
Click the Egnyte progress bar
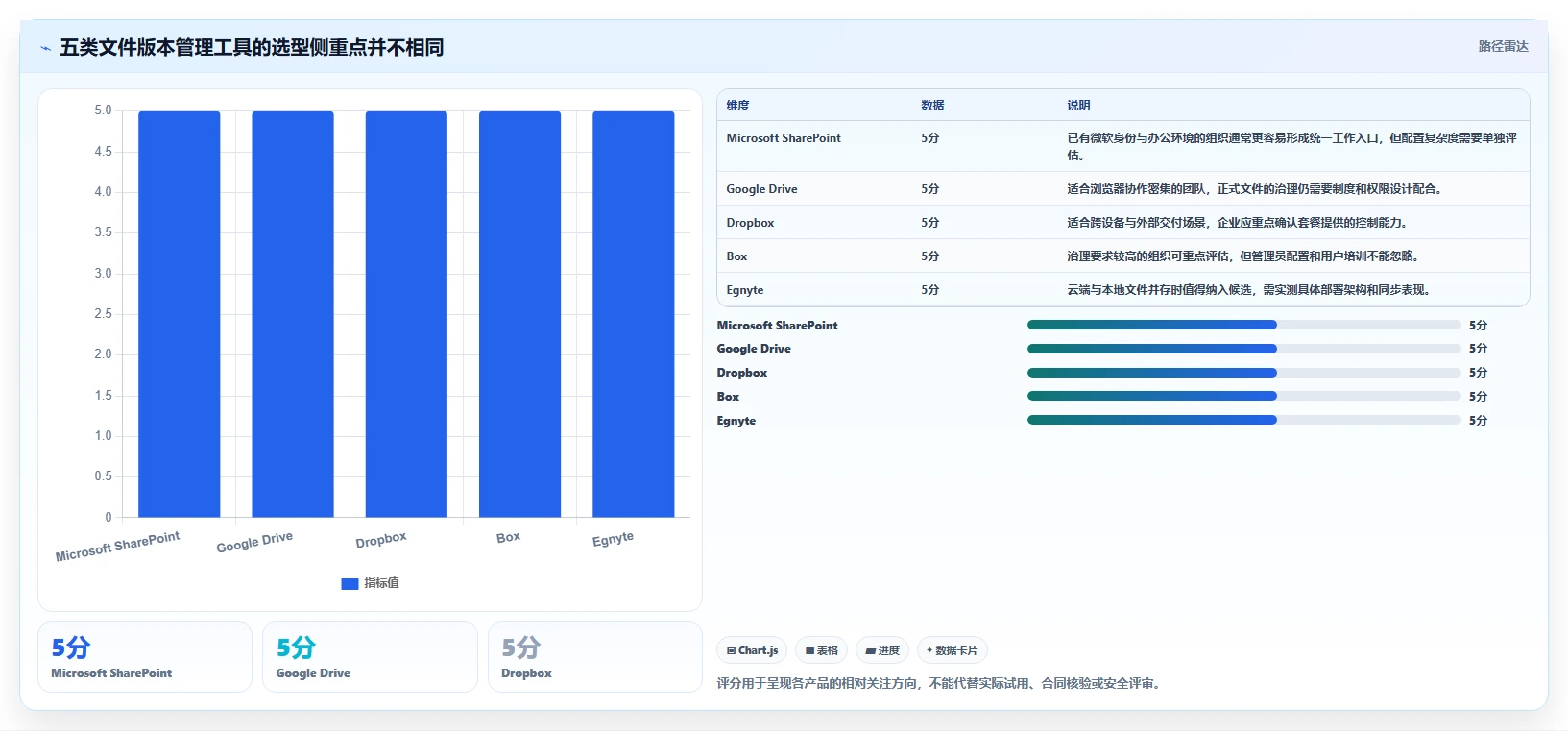click(1243, 420)
